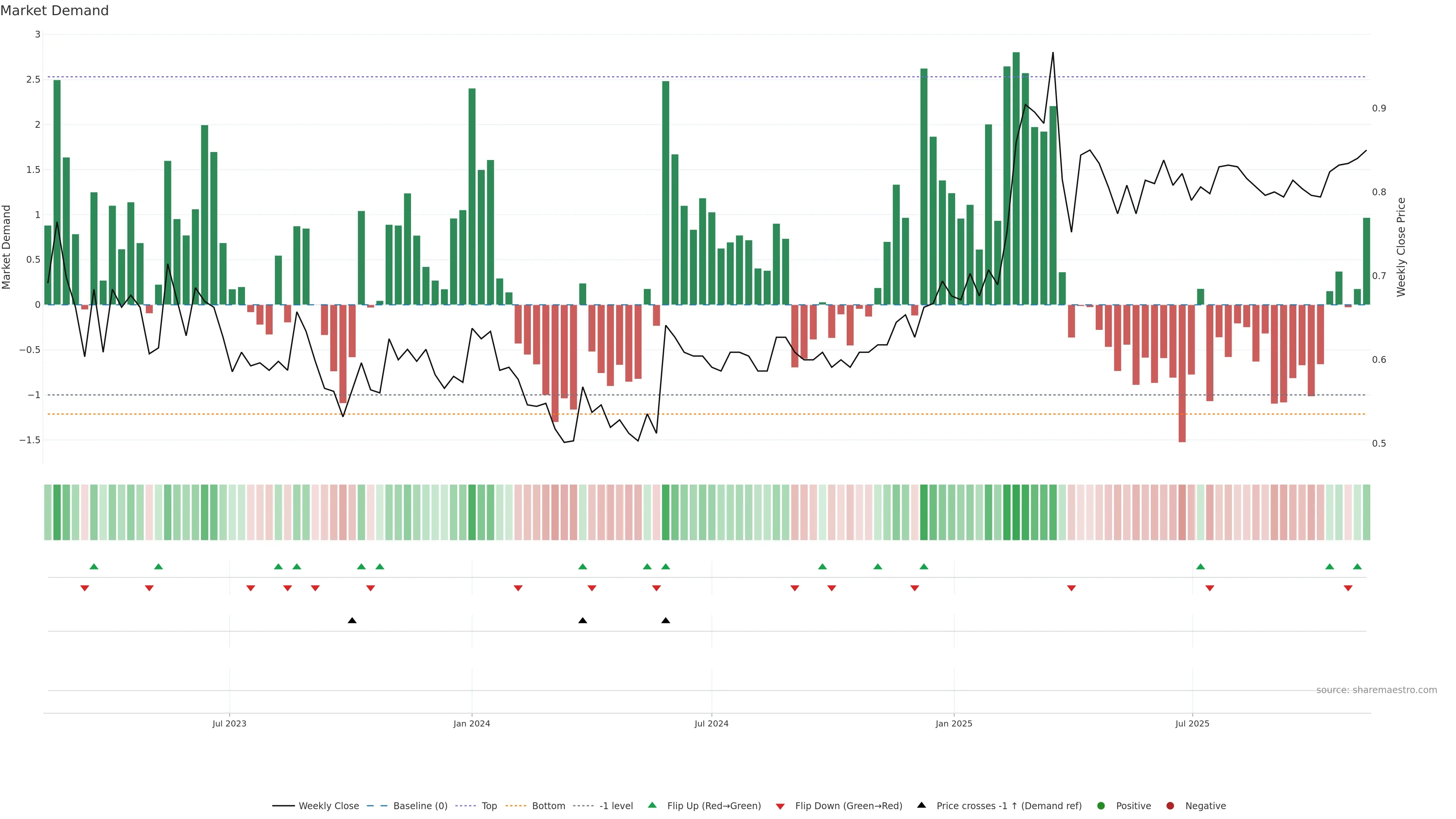Click the Market Demand chart title
Viewport: 1456px width, 819px height.
tap(54, 11)
